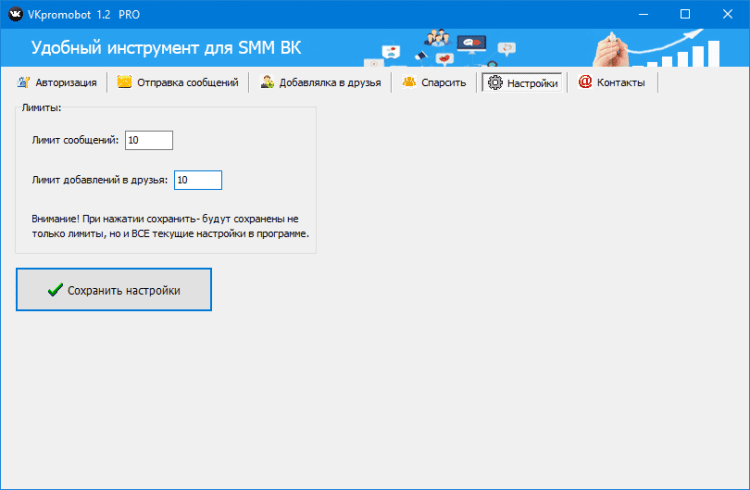
Task: Open the Добавлялка в друзья tab
Action: point(320,82)
